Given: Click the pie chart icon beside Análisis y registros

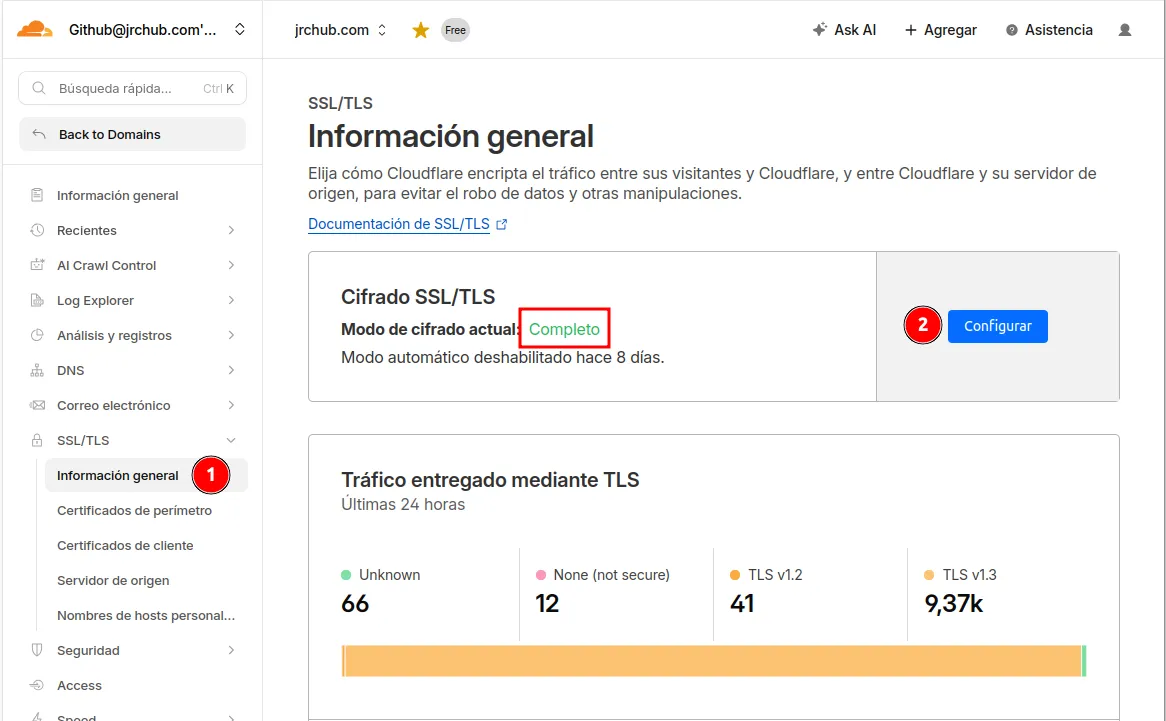Looking at the screenshot, I should click(x=36, y=335).
